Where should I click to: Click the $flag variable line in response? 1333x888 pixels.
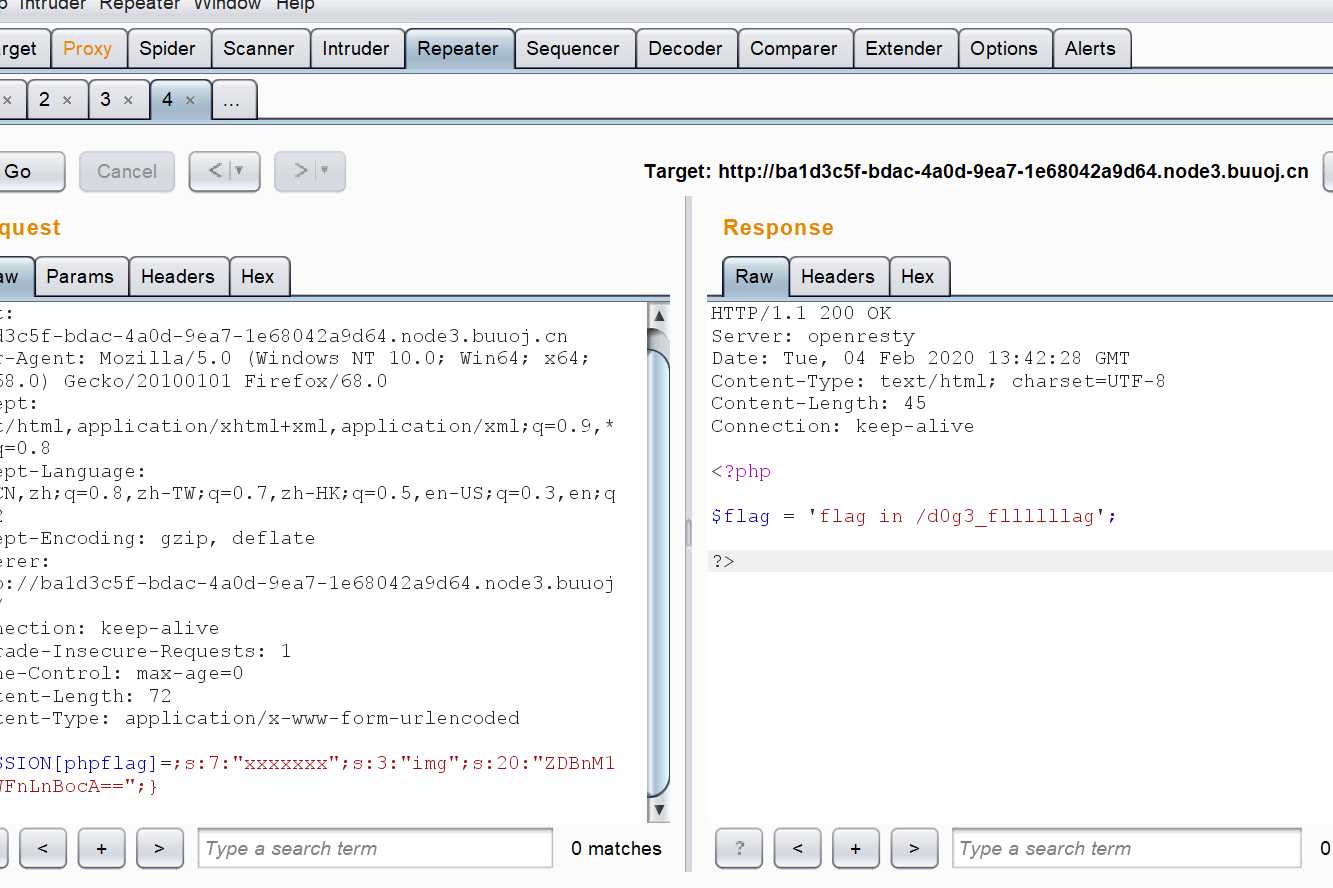[x=914, y=516]
